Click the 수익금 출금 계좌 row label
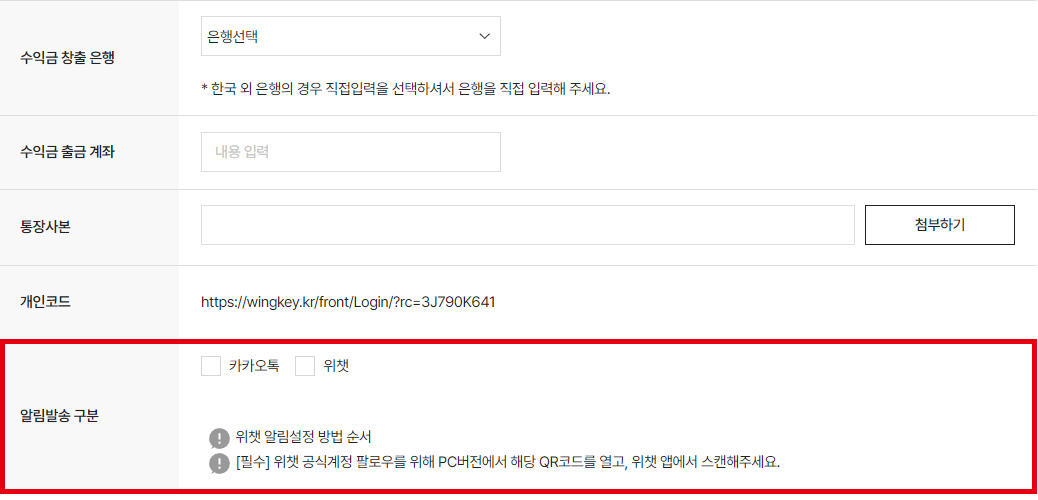This screenshot has width=1038, height=500. [68, 152]
